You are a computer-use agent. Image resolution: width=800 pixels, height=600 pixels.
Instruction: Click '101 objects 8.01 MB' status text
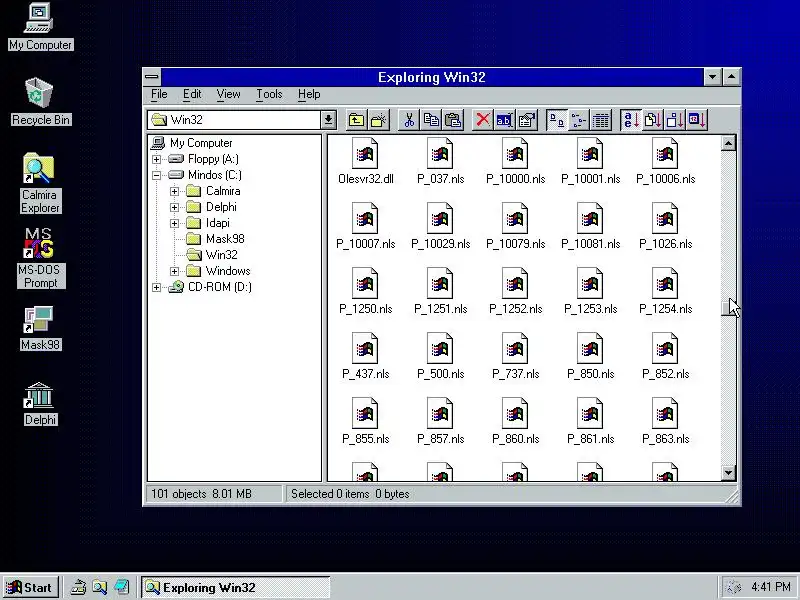click(201, 494)
